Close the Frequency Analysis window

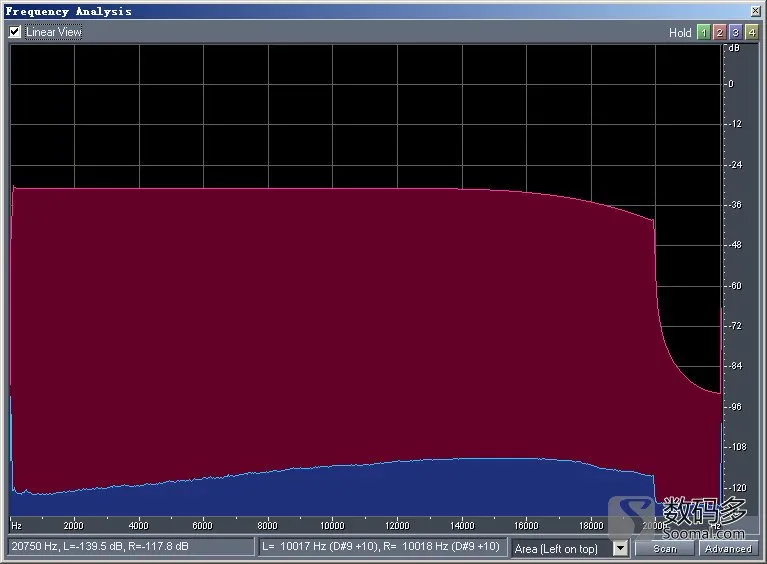click(x=755, y=11)
